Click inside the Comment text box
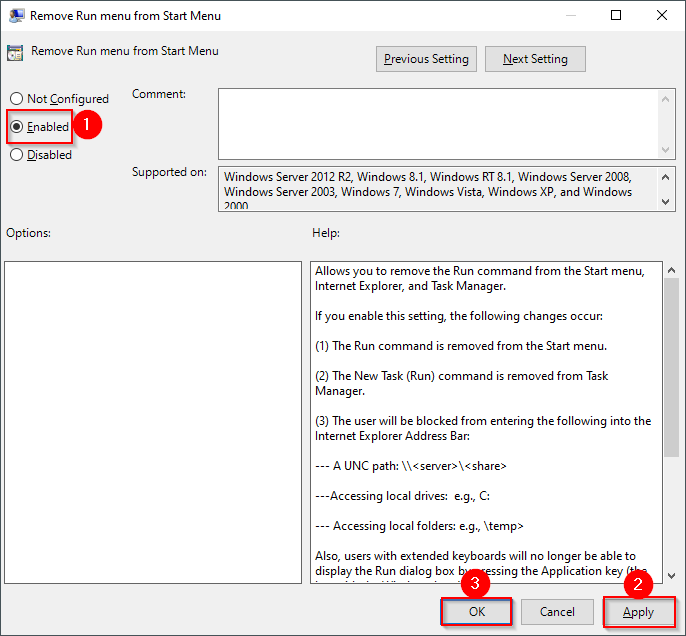 point(438,122)
